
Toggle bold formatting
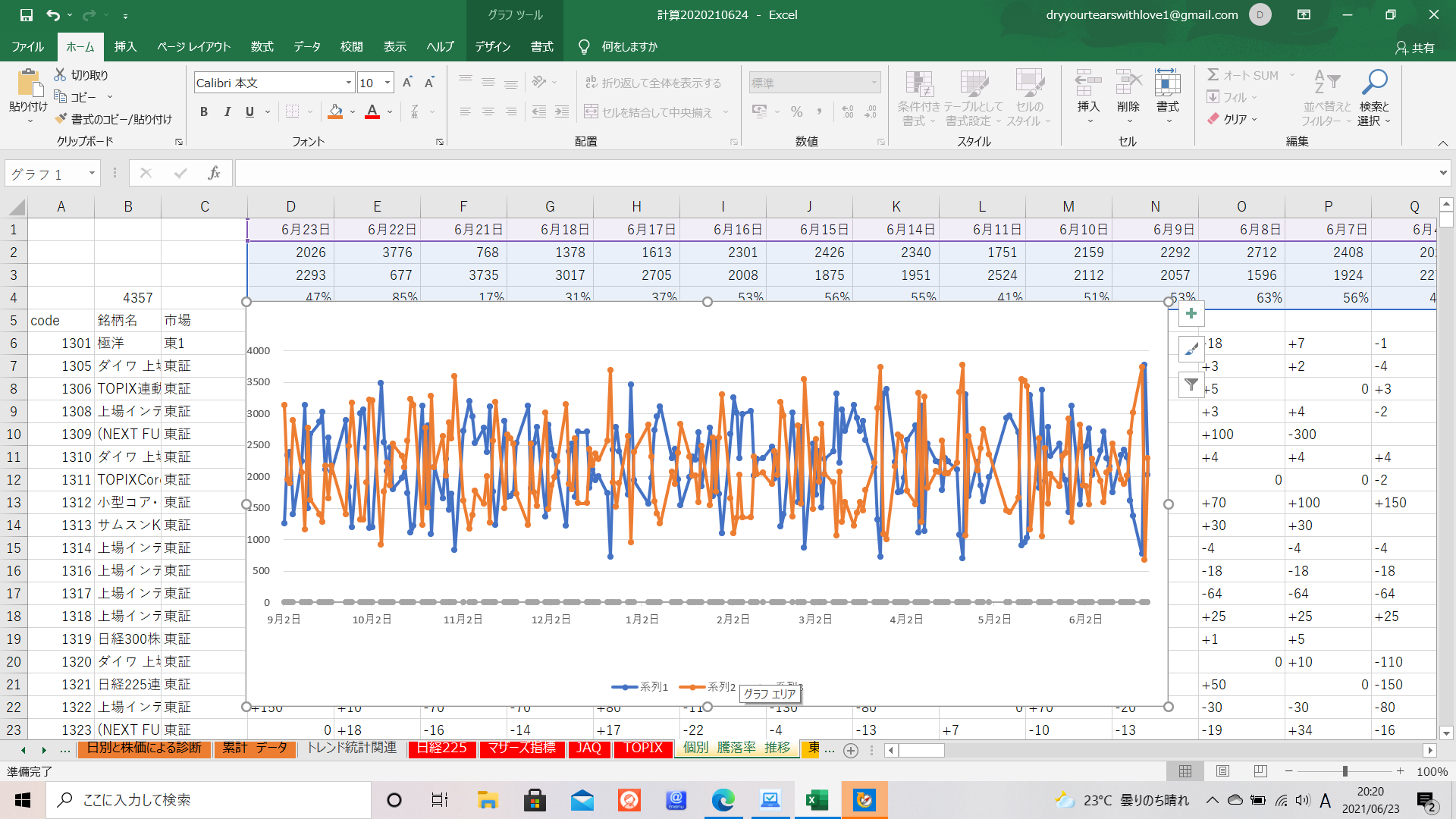[203, 112]
